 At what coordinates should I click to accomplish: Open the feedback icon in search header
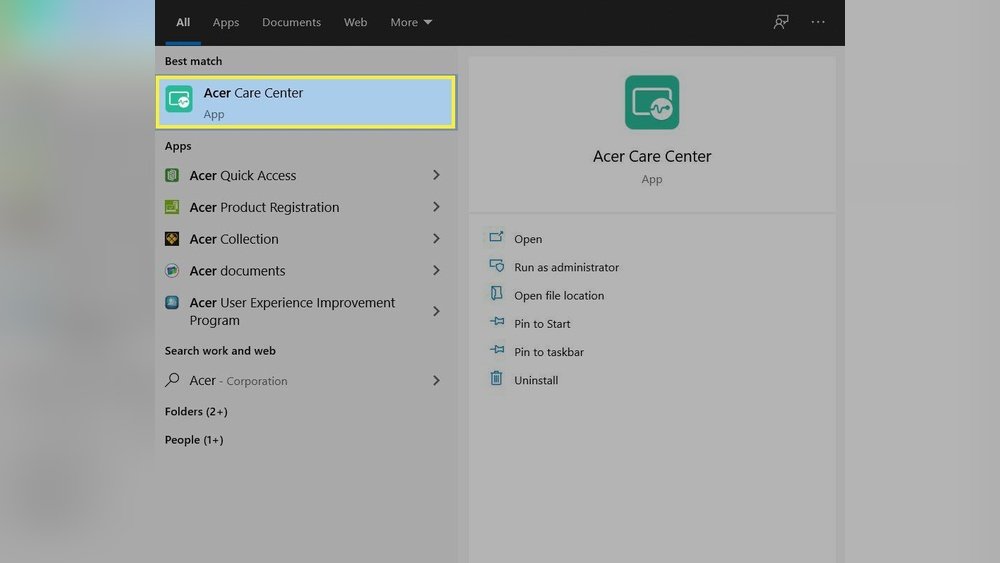point(781,22)
